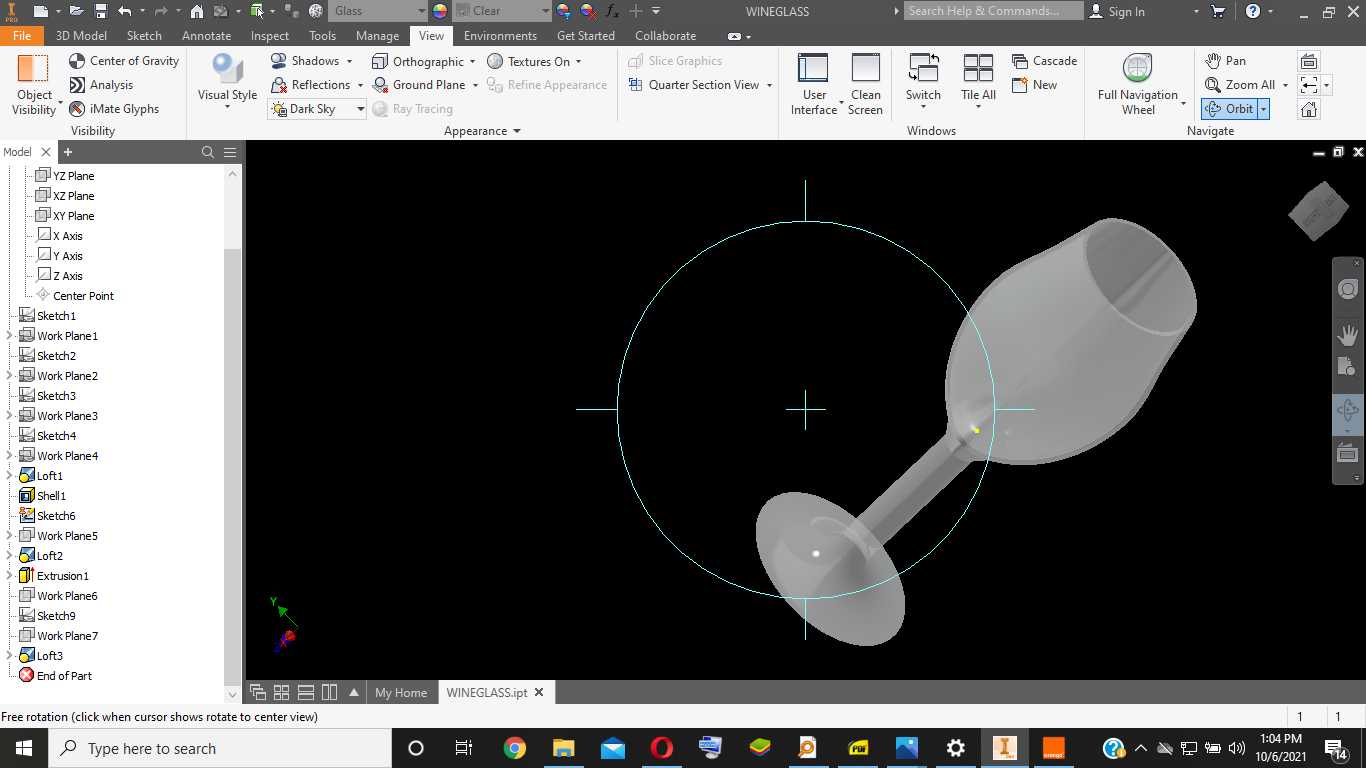
Task: Expand the Loft1 feature node
Action: click(x=10, y=476)
